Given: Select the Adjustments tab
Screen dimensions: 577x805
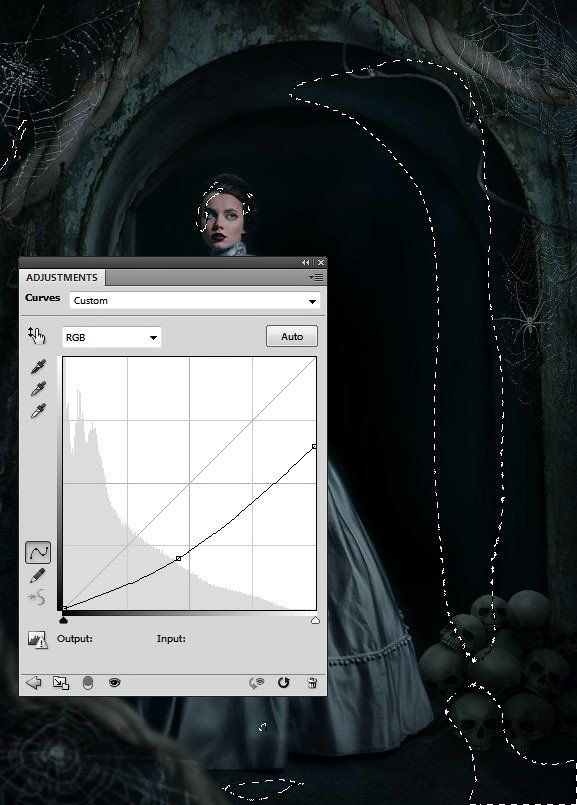Looking at the screenshot, I should pos(62,278).
